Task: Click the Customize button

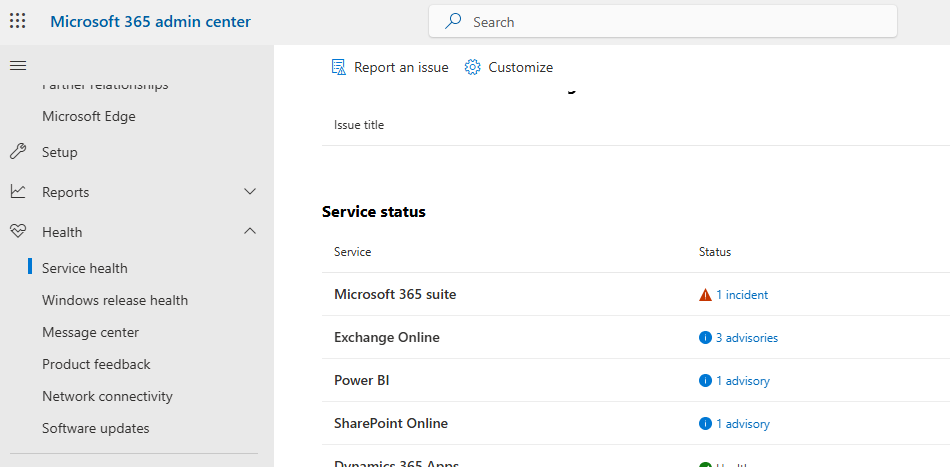Action: click(508, 67)
